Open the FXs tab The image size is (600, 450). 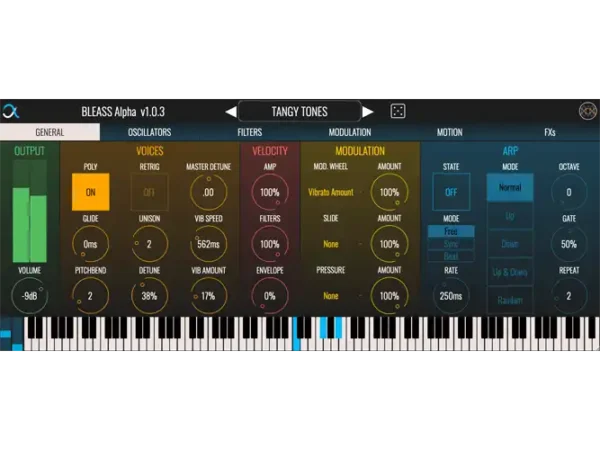pyautogui.click(x=550, y=132)
